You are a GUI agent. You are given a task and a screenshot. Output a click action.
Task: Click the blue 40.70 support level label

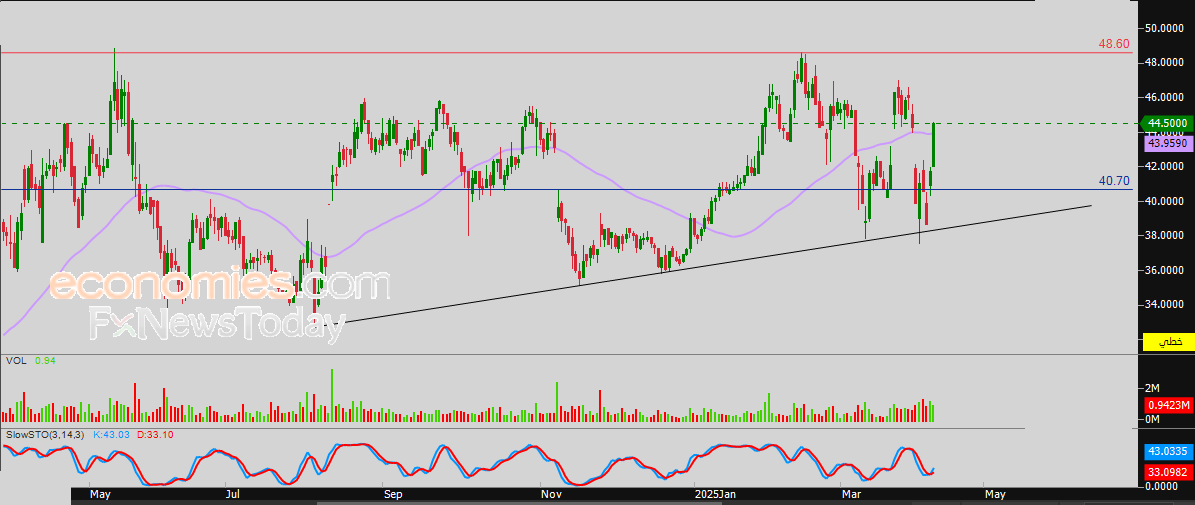coord(1113,181)
